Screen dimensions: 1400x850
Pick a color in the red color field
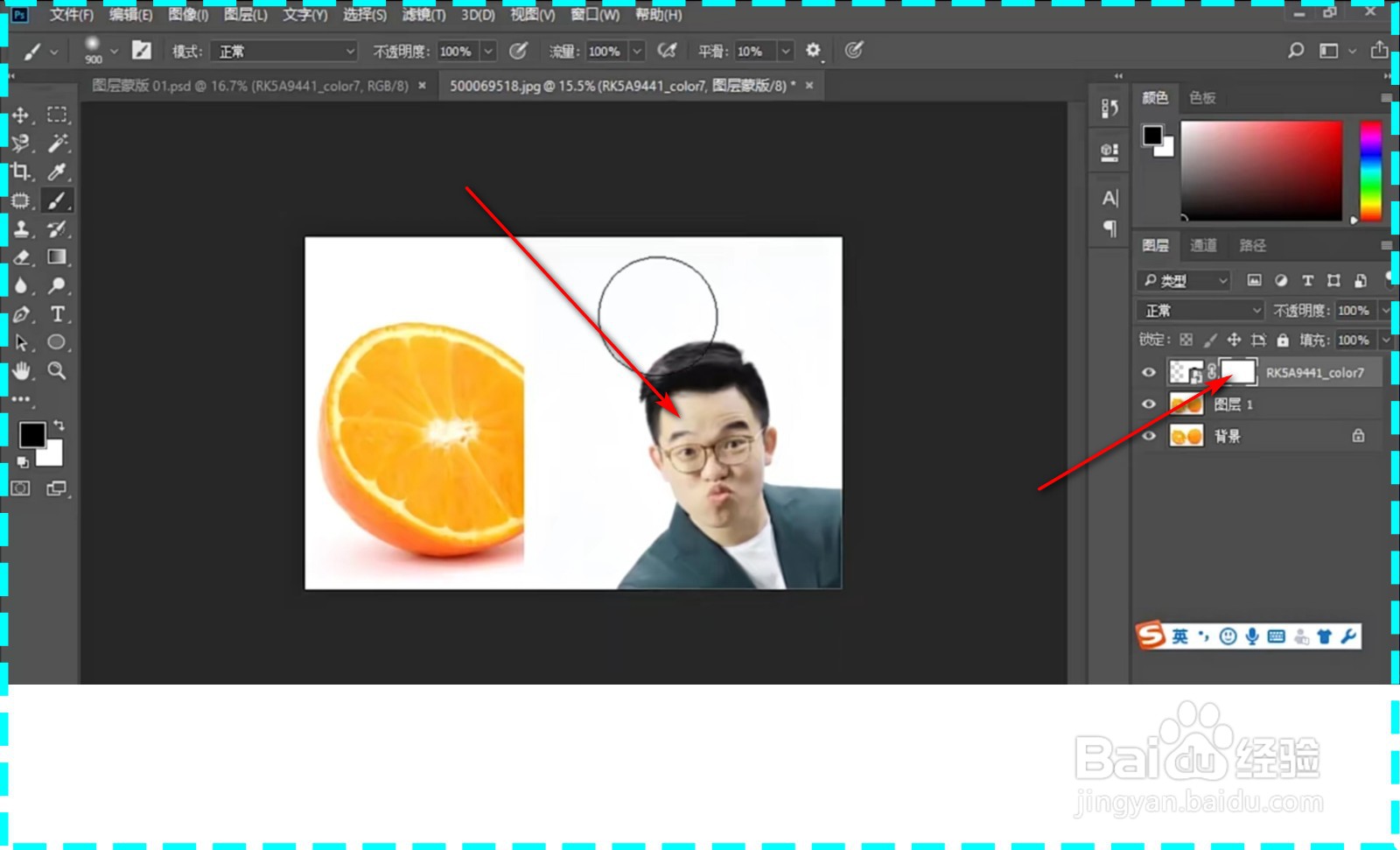coord(1261,170)
